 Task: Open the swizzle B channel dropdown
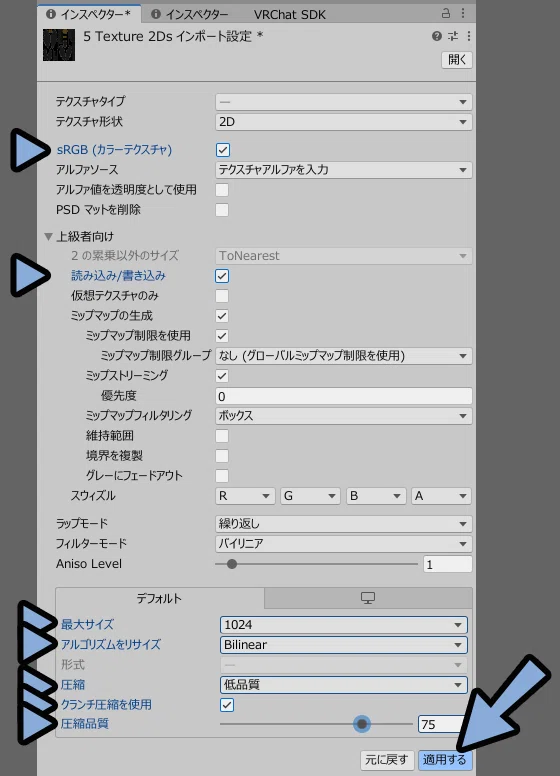click(x=375, y=496)
